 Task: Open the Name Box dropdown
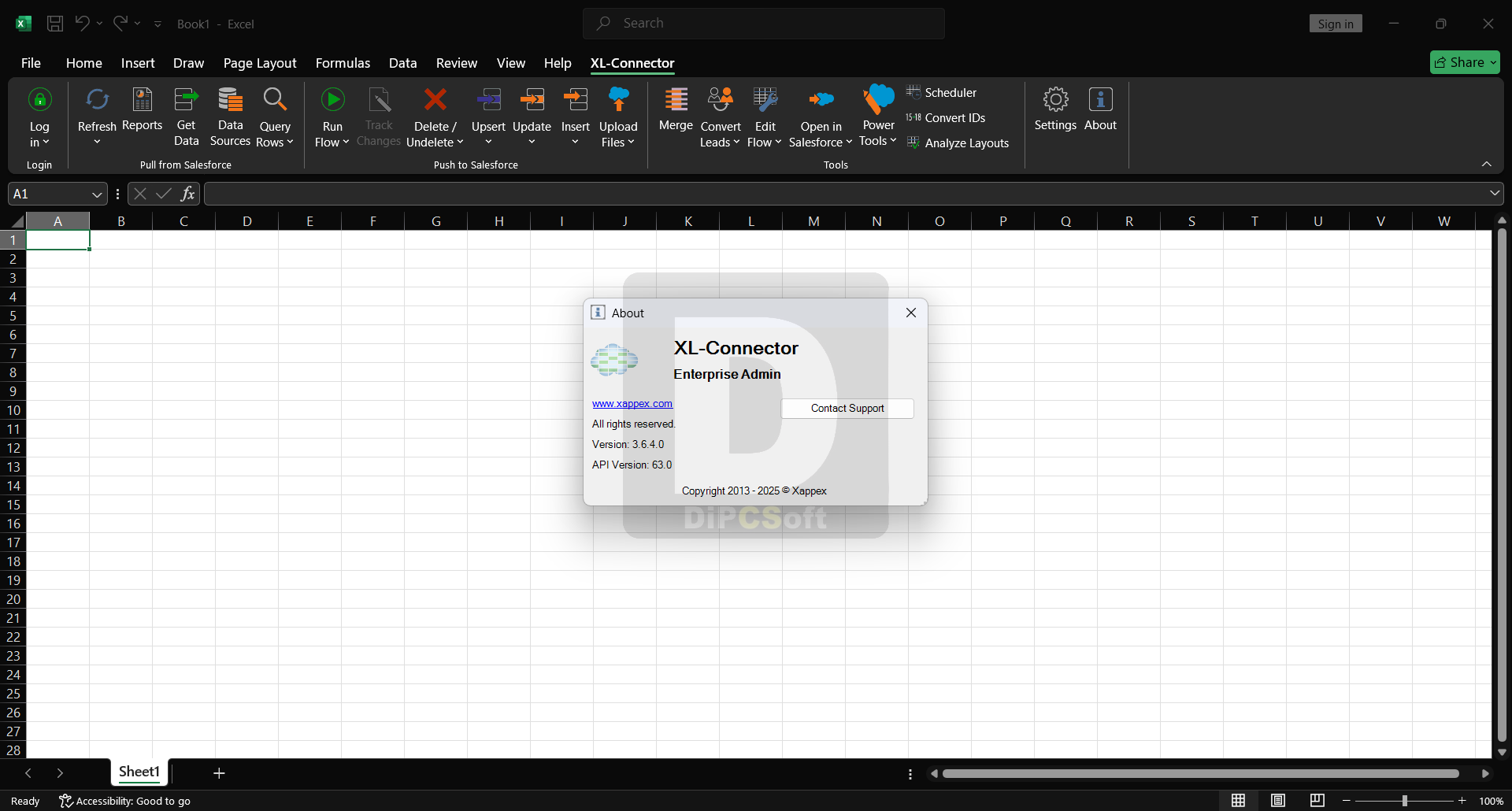(x=97, y=194)
